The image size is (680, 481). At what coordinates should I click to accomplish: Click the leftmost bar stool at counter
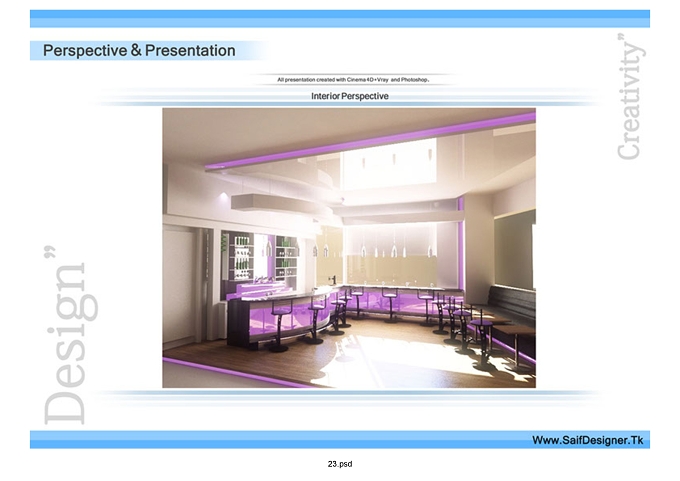tap(279, 324)
